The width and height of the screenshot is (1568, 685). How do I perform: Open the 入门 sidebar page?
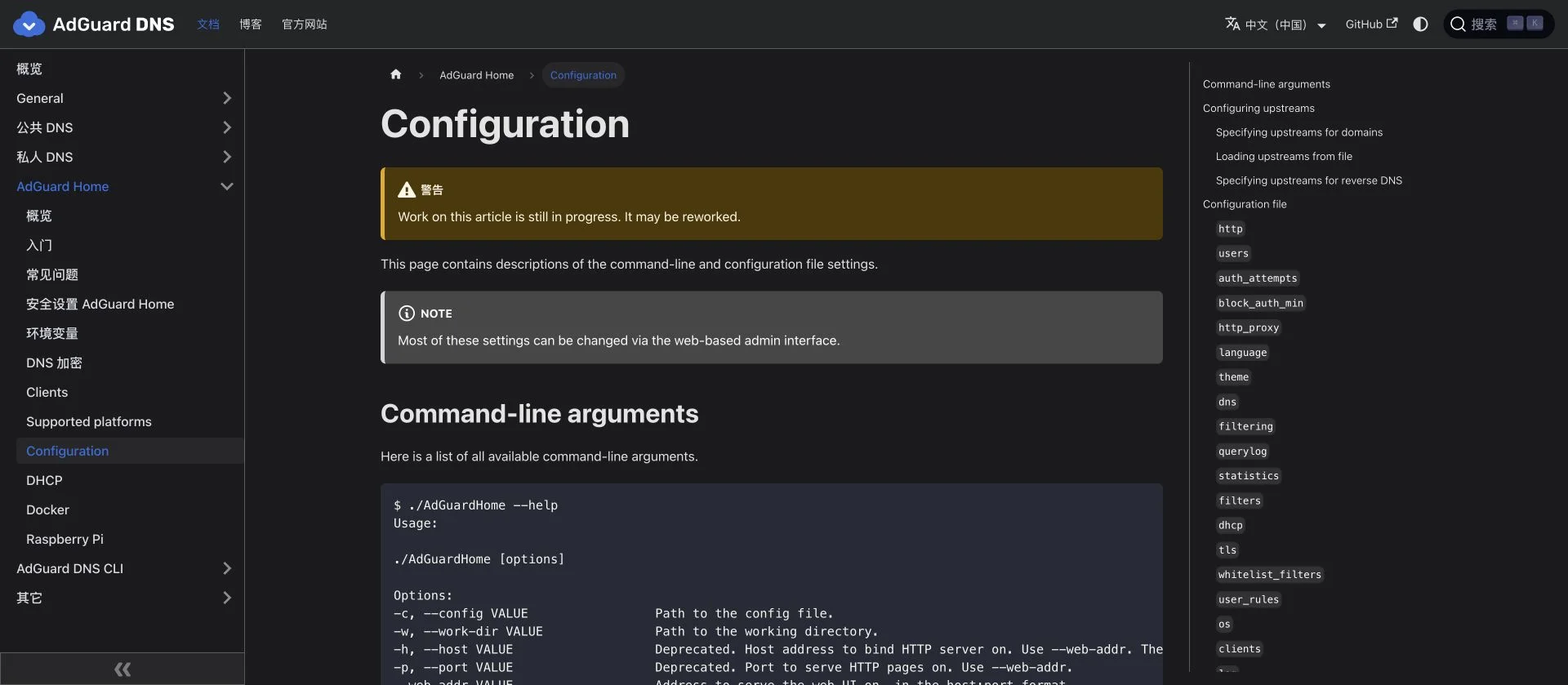[39, 245]
